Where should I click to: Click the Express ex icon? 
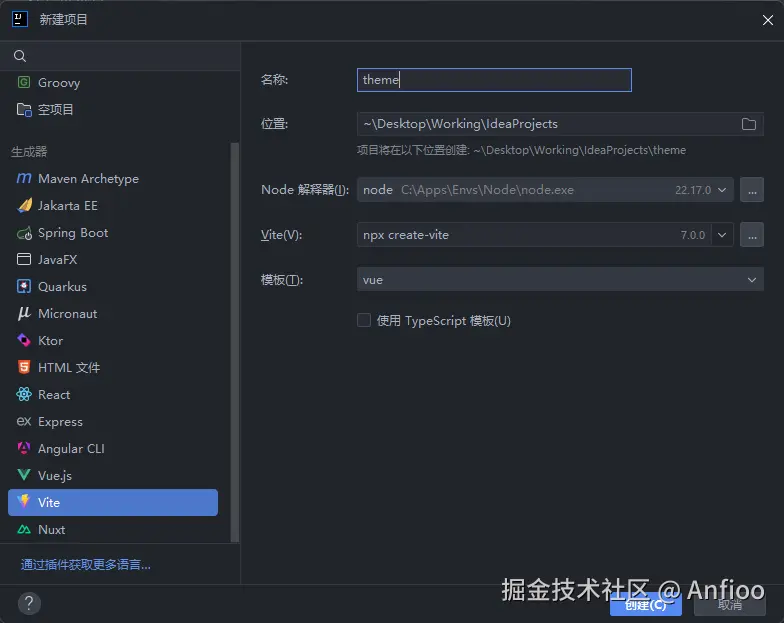[x=24, y=421]
